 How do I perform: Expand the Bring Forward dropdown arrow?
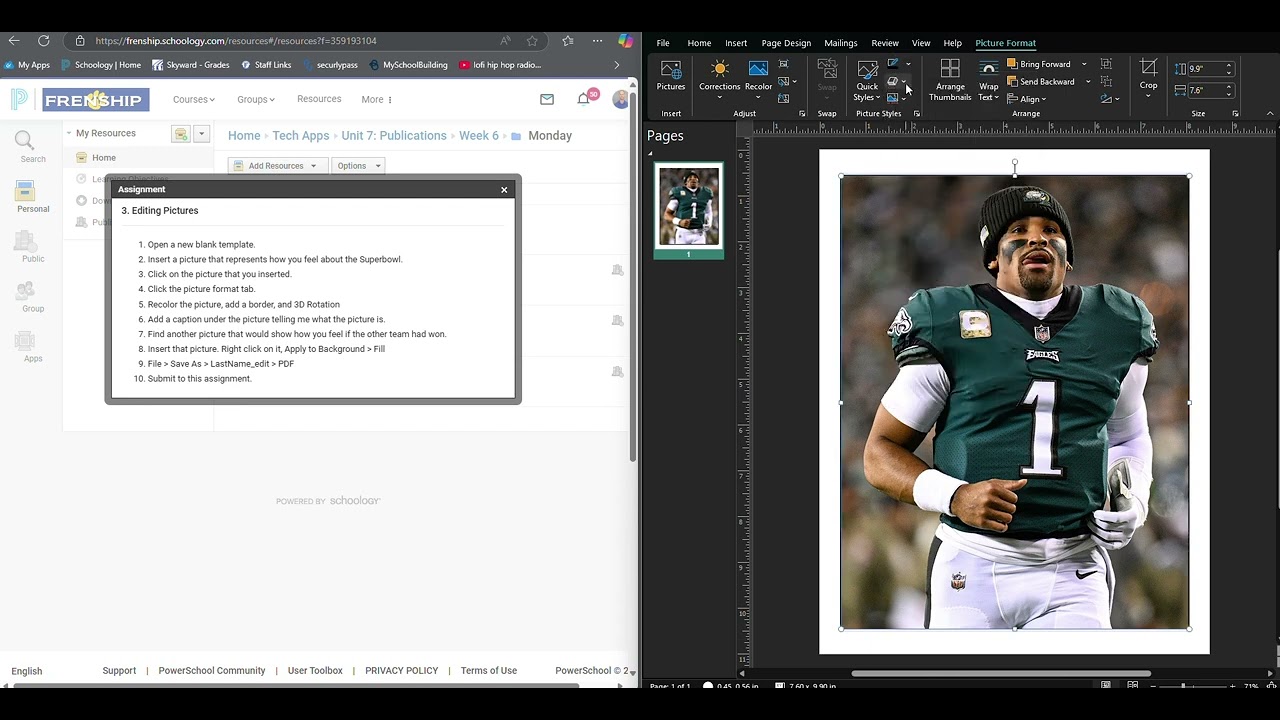(1084, 64)
